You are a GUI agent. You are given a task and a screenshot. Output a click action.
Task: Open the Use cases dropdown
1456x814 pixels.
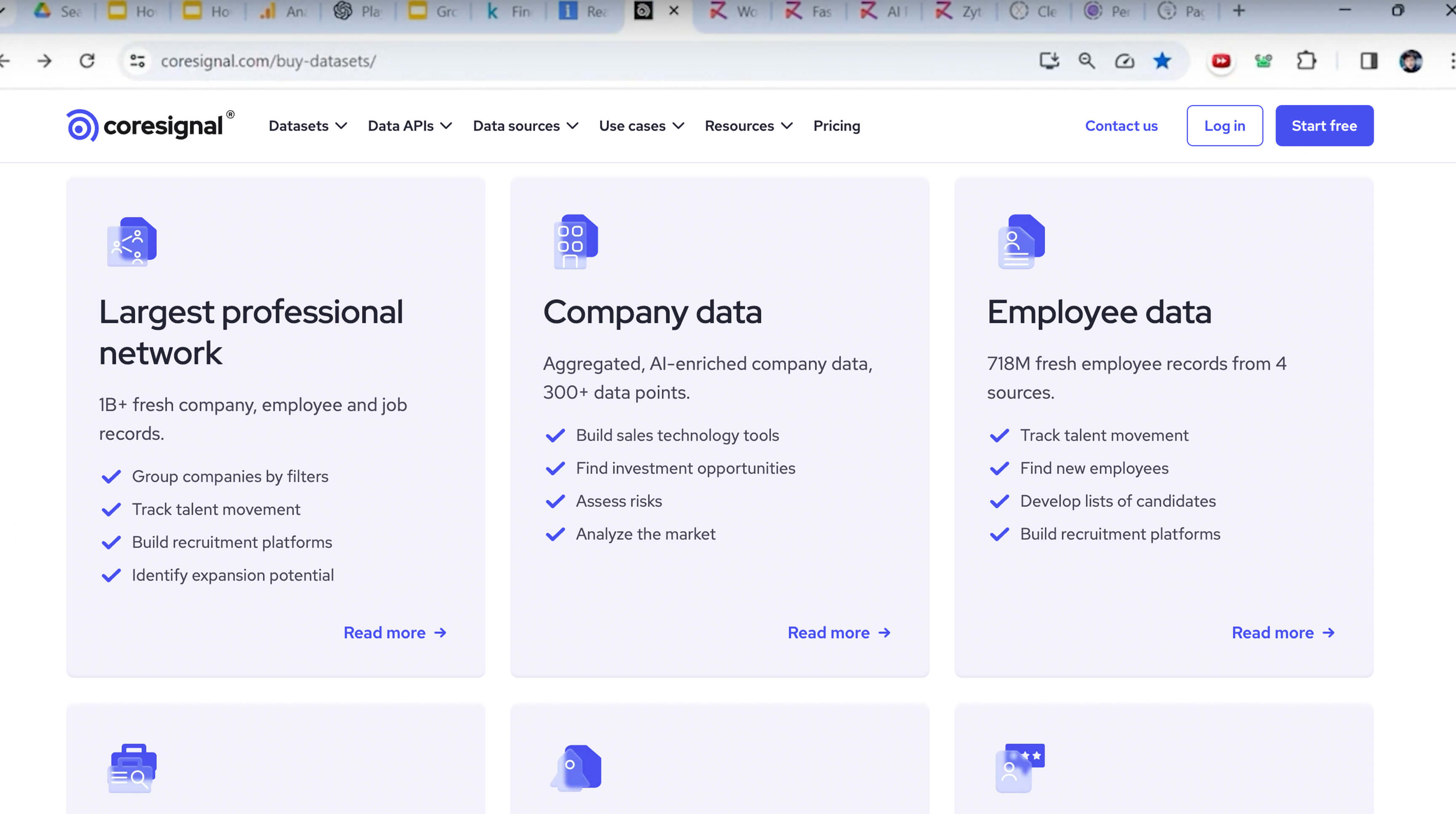[x=641, y=126]
